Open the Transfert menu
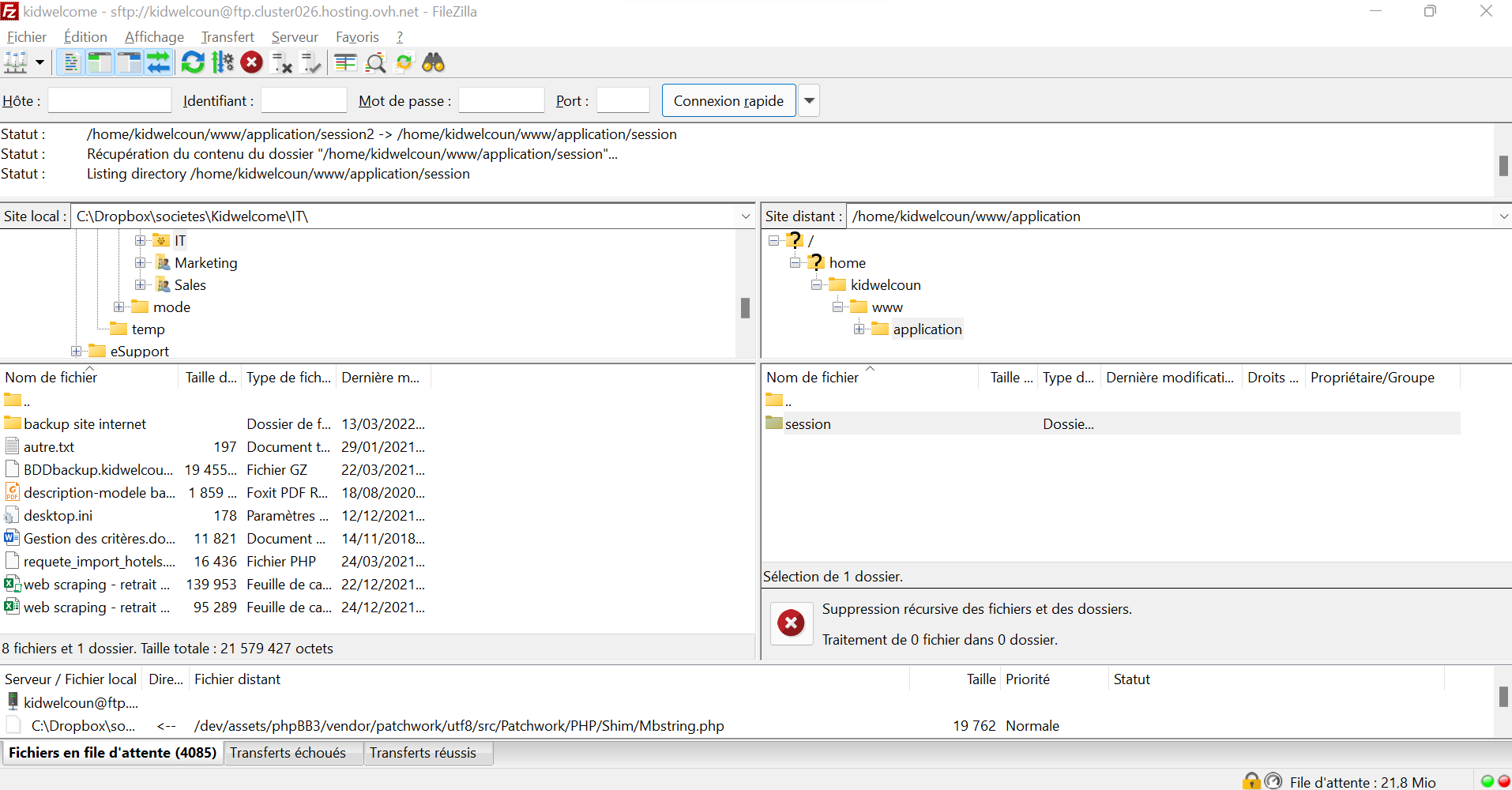Viewport: 1512px width, 790px height. pyautogui.click(x=228, y=37)
